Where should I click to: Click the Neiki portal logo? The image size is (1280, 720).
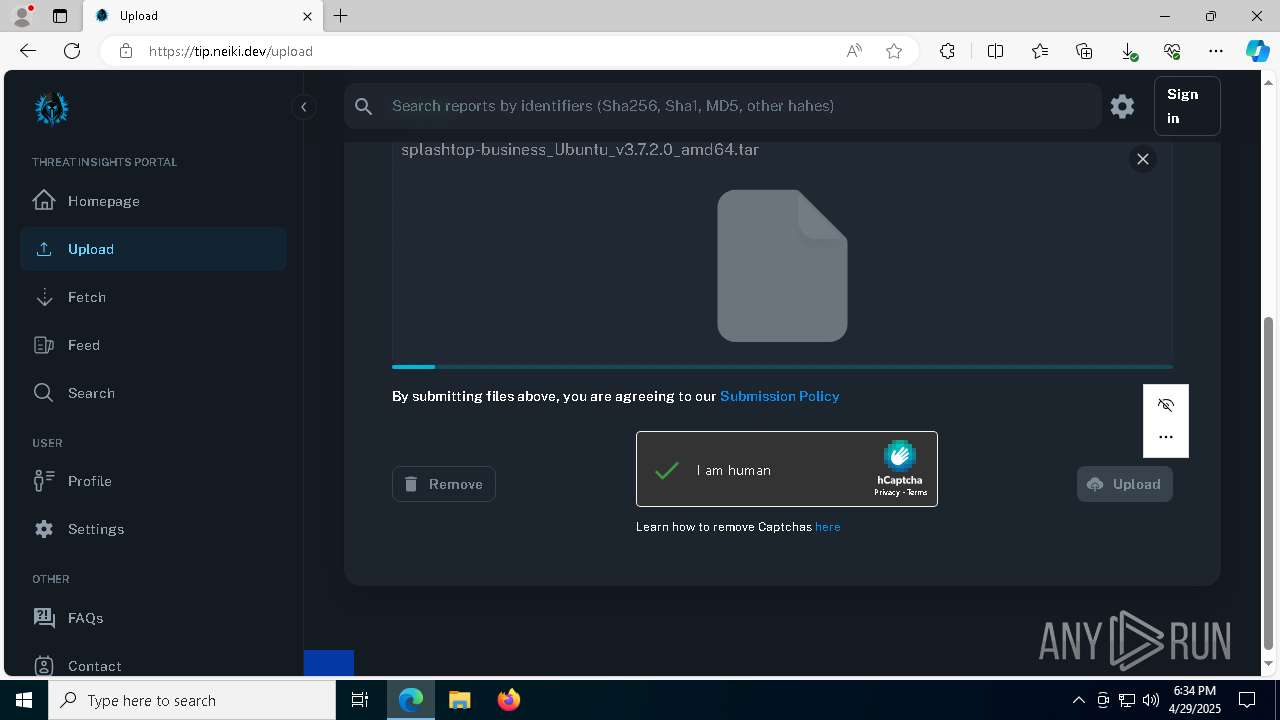[x=51, y=109]
